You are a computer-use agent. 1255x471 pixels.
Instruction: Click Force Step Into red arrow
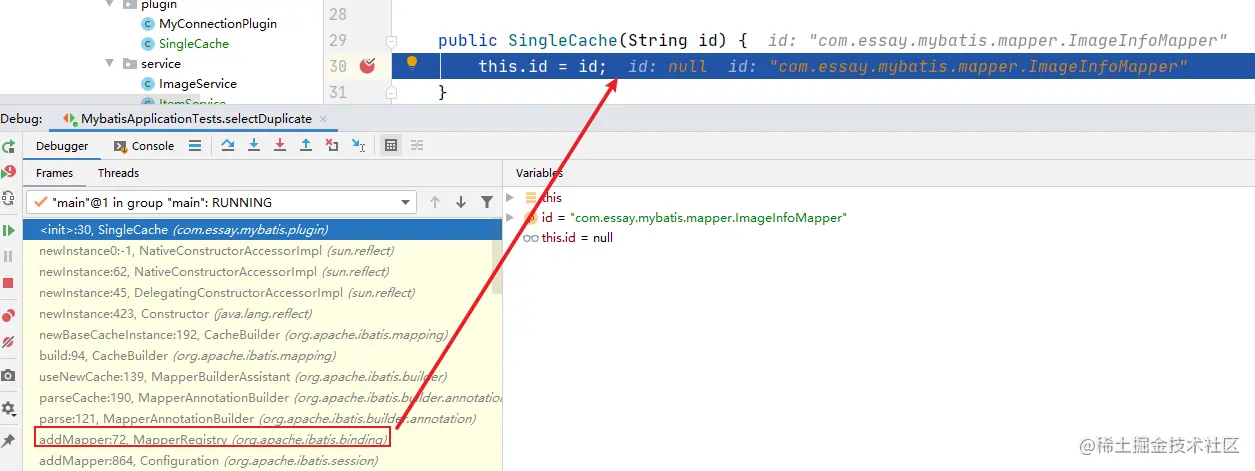[x=280, y=146]
